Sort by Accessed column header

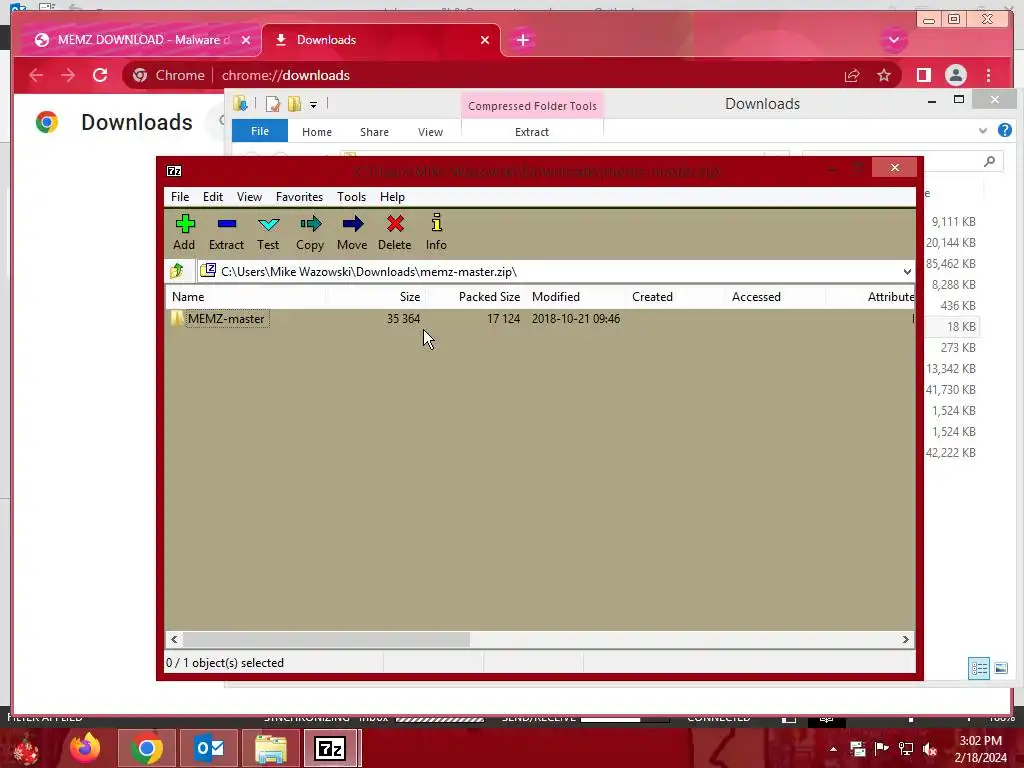[x=775, y=296]
